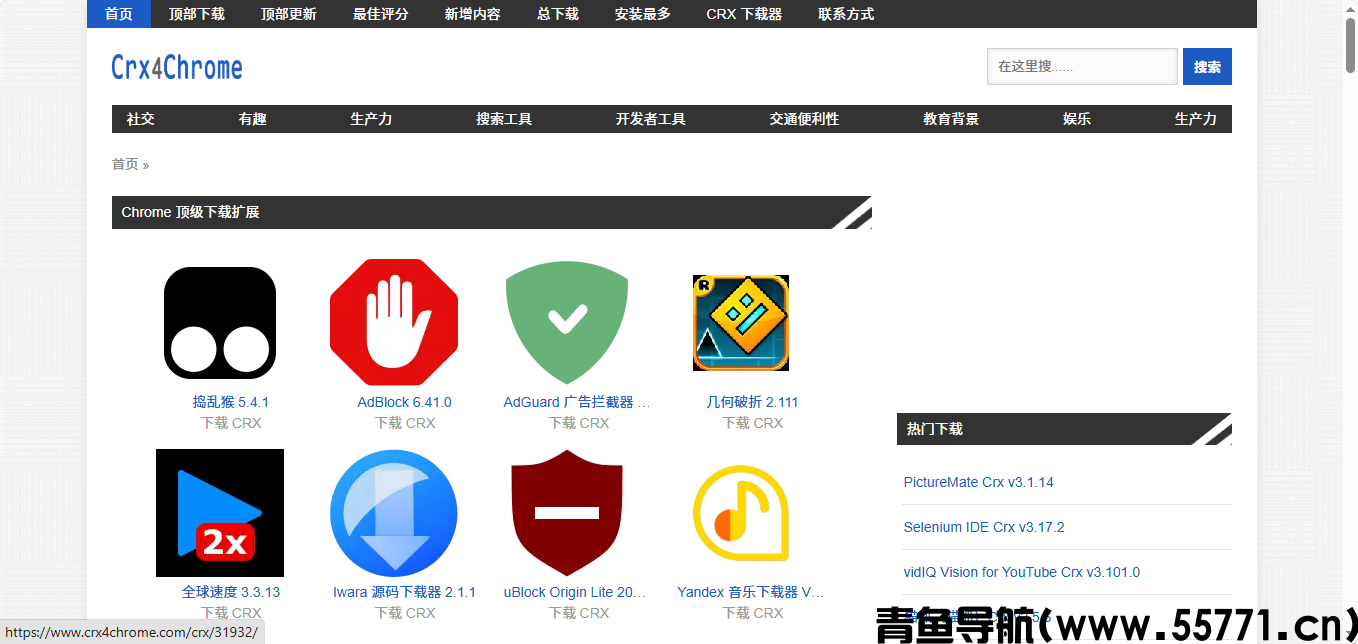Select the 有趣 category
This screenshot has width=1358, height=644.
pos(253,119)
